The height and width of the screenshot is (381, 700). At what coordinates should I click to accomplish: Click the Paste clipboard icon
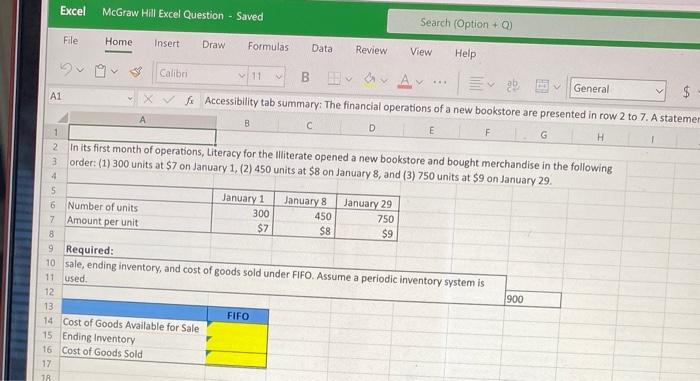[x=100, y=71]
